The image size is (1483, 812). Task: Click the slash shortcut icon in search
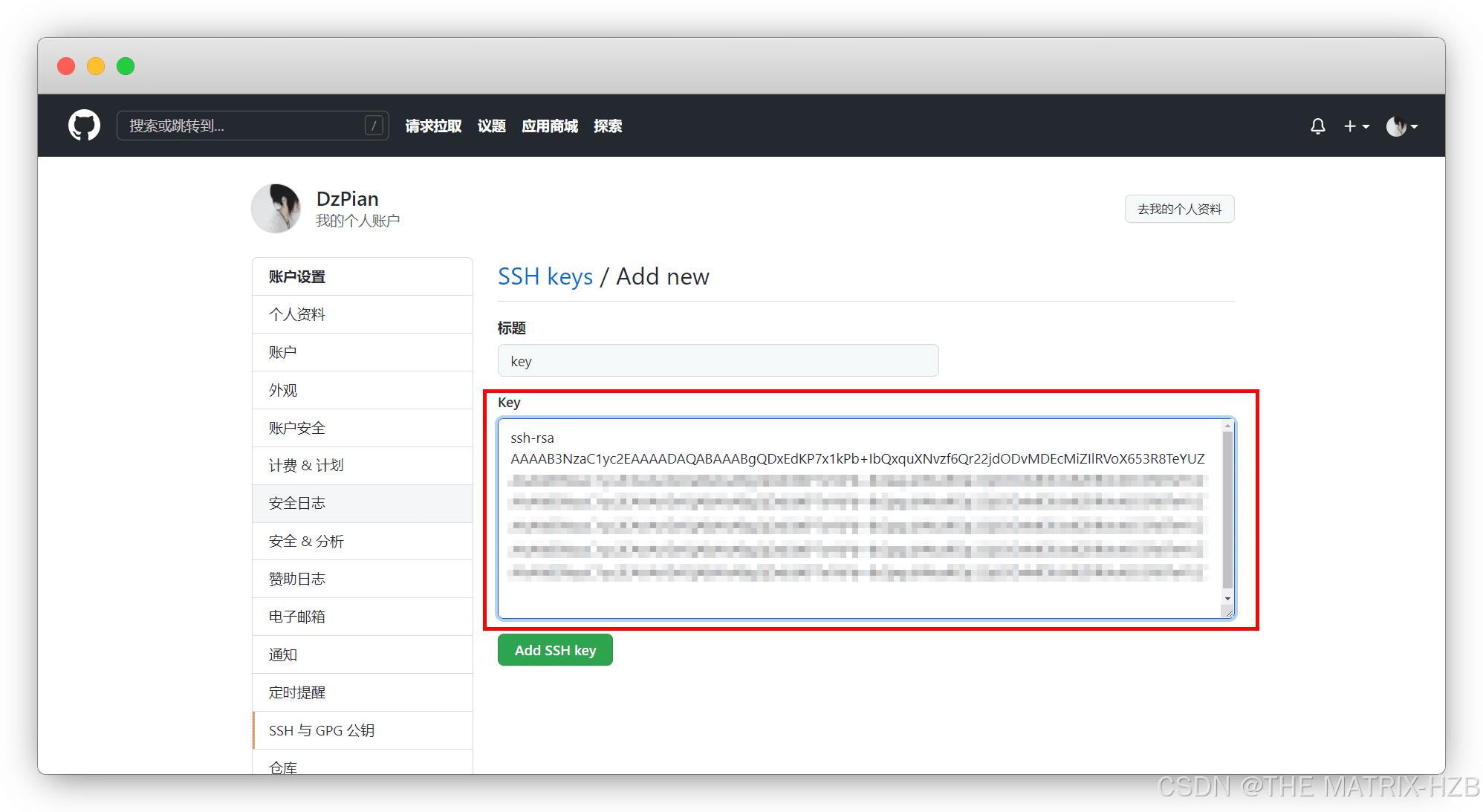click(x=374, y=126)
